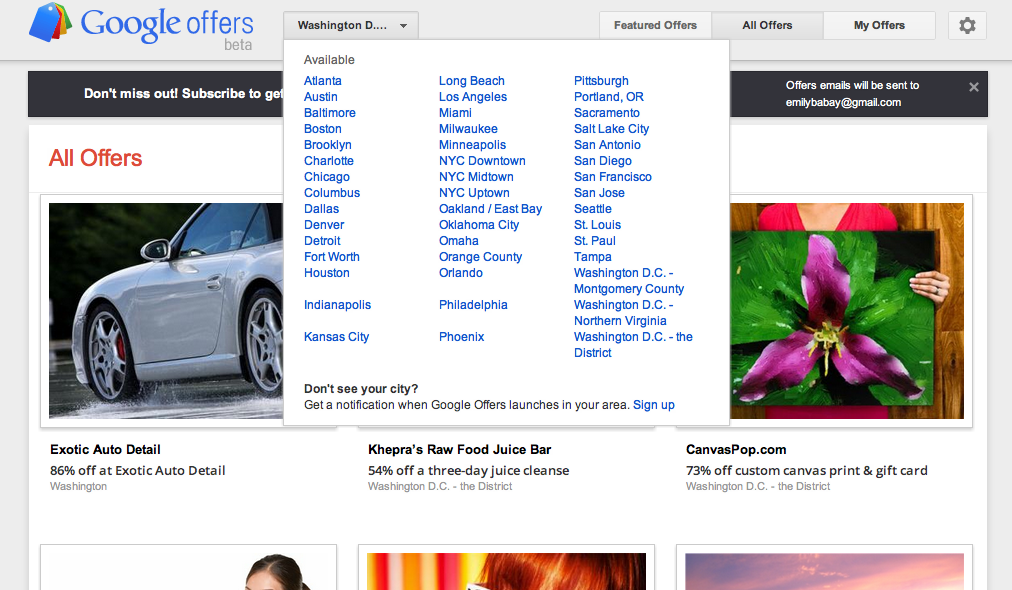
Task: Click the emilybabay@gmail.com email text
Action: click(x=843, y=103)
